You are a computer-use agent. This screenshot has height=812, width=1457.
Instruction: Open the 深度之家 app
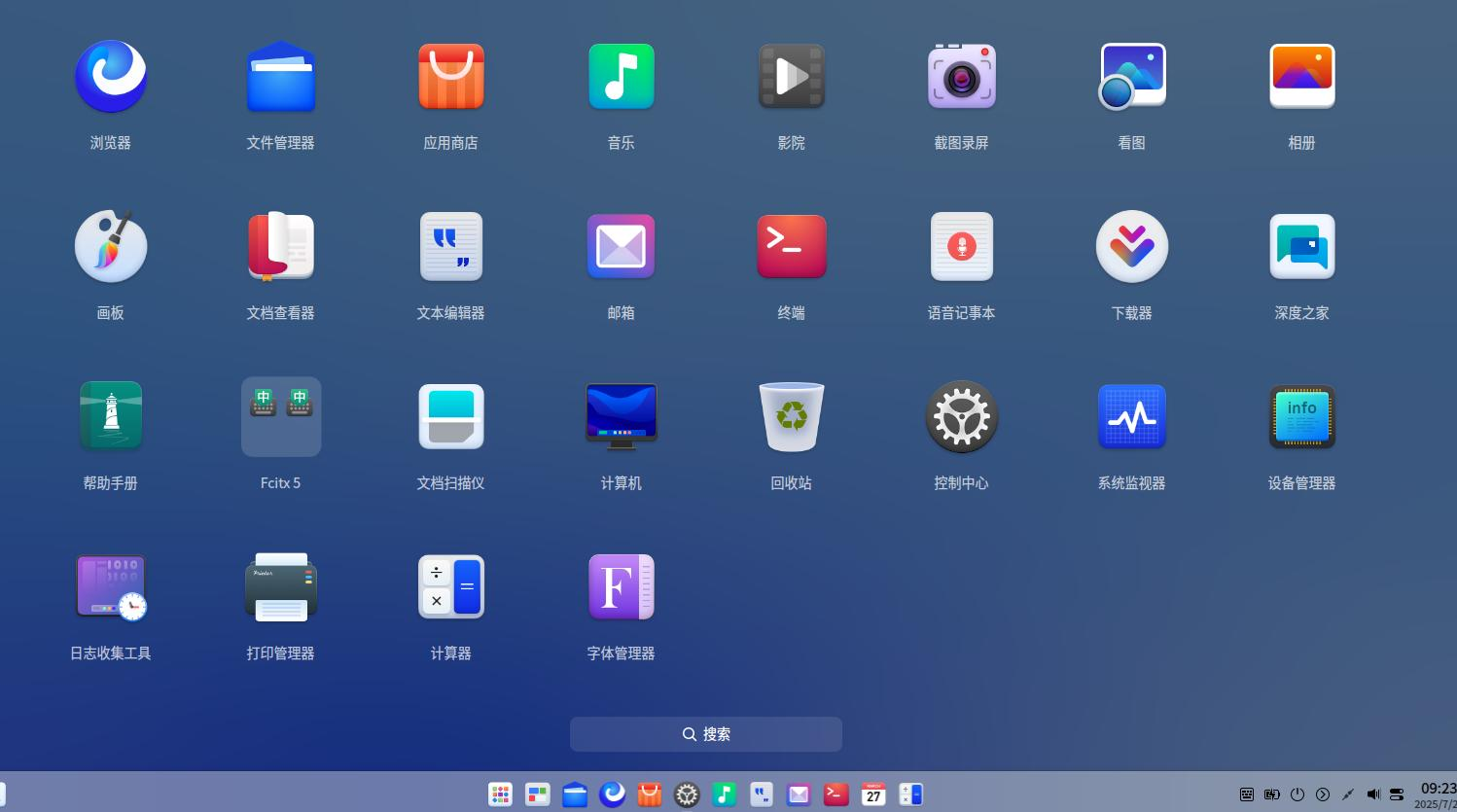[x=1302, y=246]
